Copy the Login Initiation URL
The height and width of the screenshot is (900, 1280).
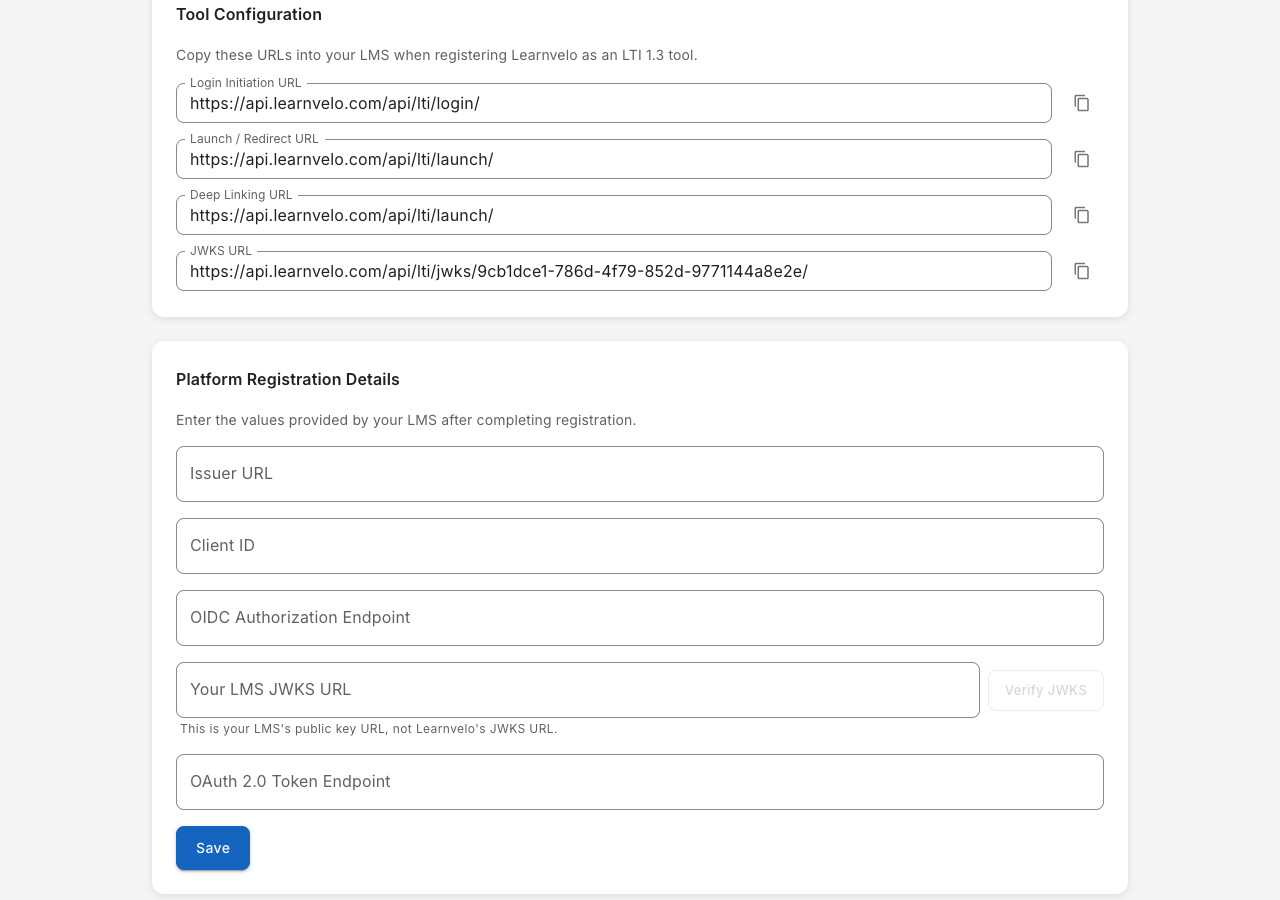[1081, 103]
